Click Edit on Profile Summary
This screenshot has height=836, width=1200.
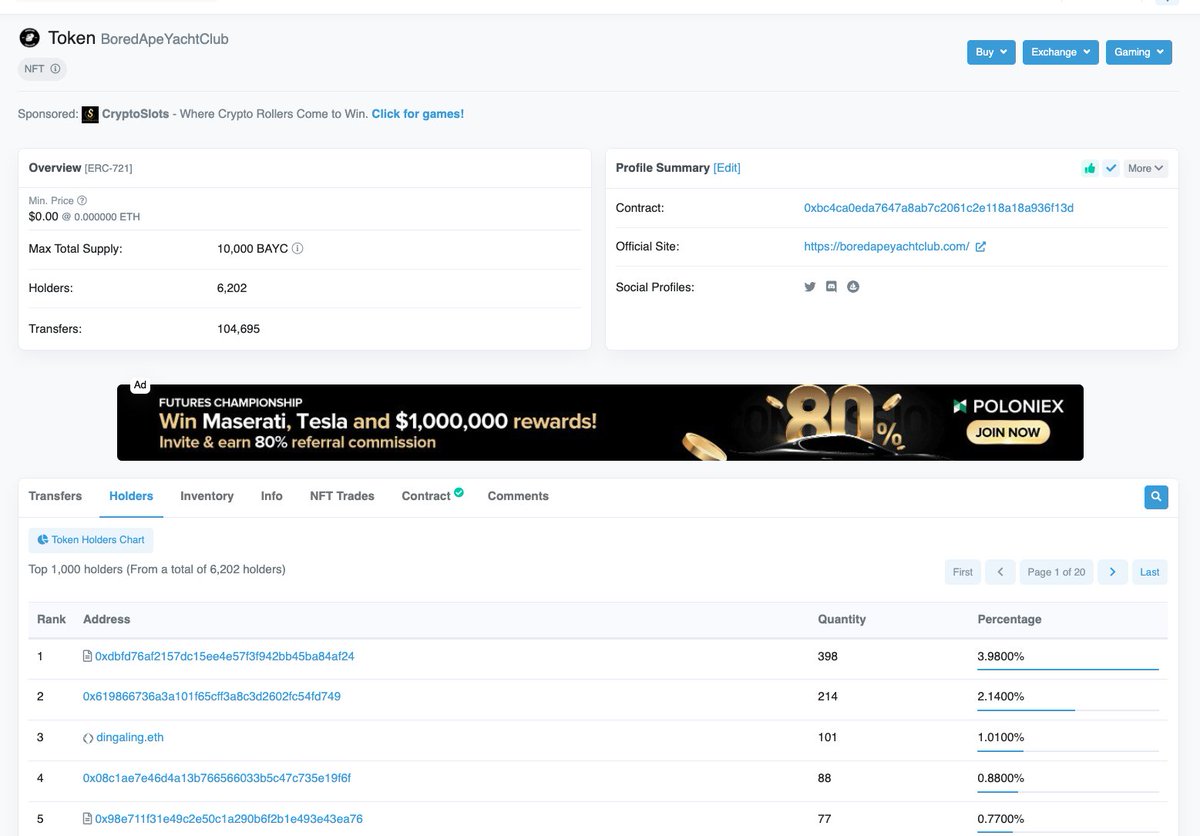click(x=728, y=167)
